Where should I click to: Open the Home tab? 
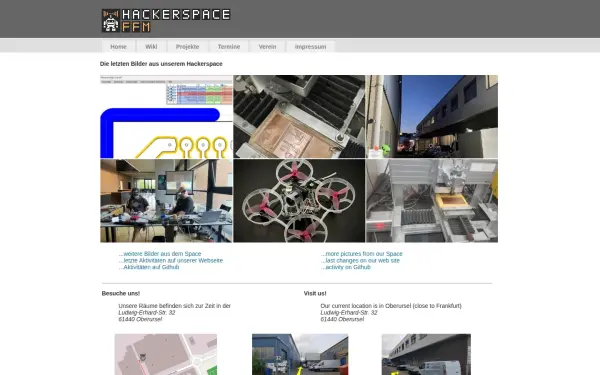(118, 47)
